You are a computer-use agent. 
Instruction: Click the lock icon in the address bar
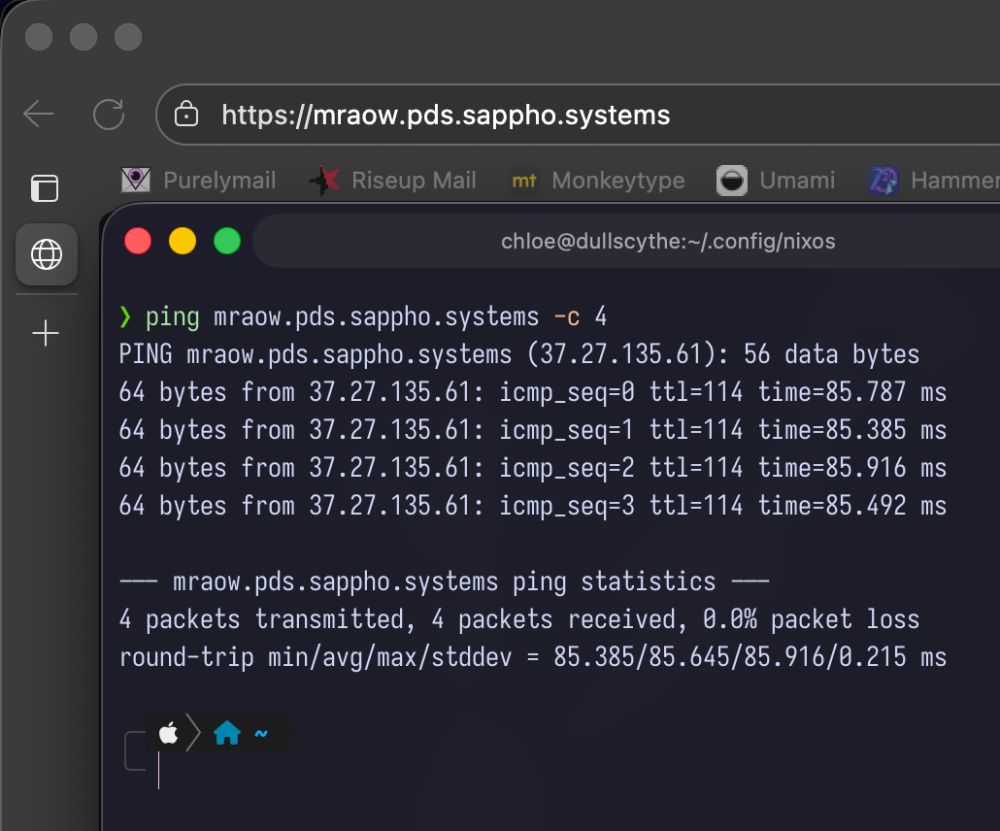pos(186,114)
